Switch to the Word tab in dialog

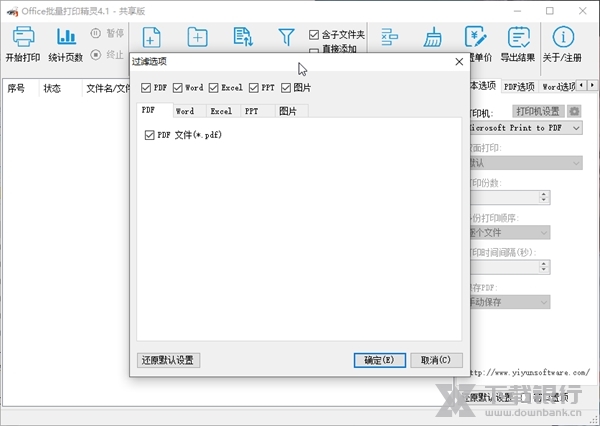189,111
